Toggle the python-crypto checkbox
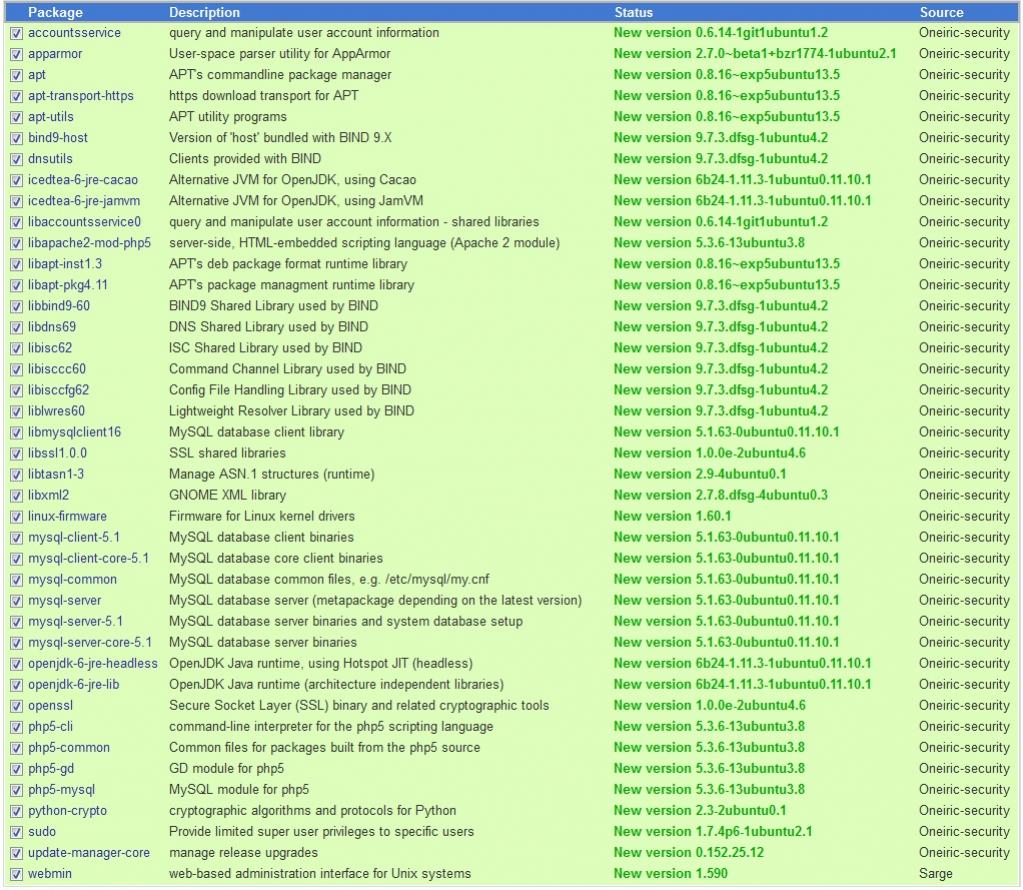Screen dimensions: 1023x890 click(16, 811)
